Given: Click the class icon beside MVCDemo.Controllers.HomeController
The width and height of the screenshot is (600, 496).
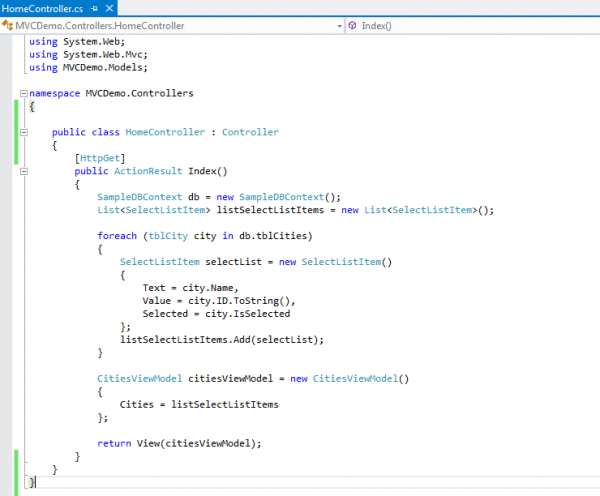Looking at the screenshot, I should pos(7,26).
